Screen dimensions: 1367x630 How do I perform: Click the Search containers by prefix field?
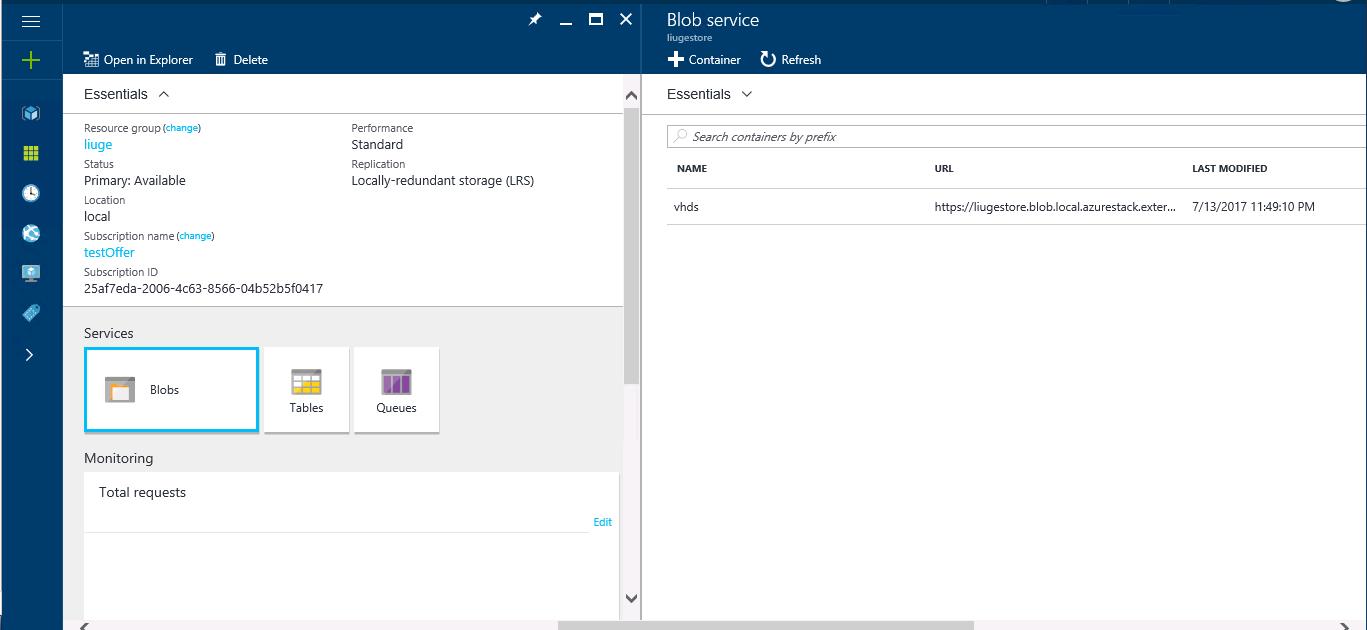tap(1017, 136)
